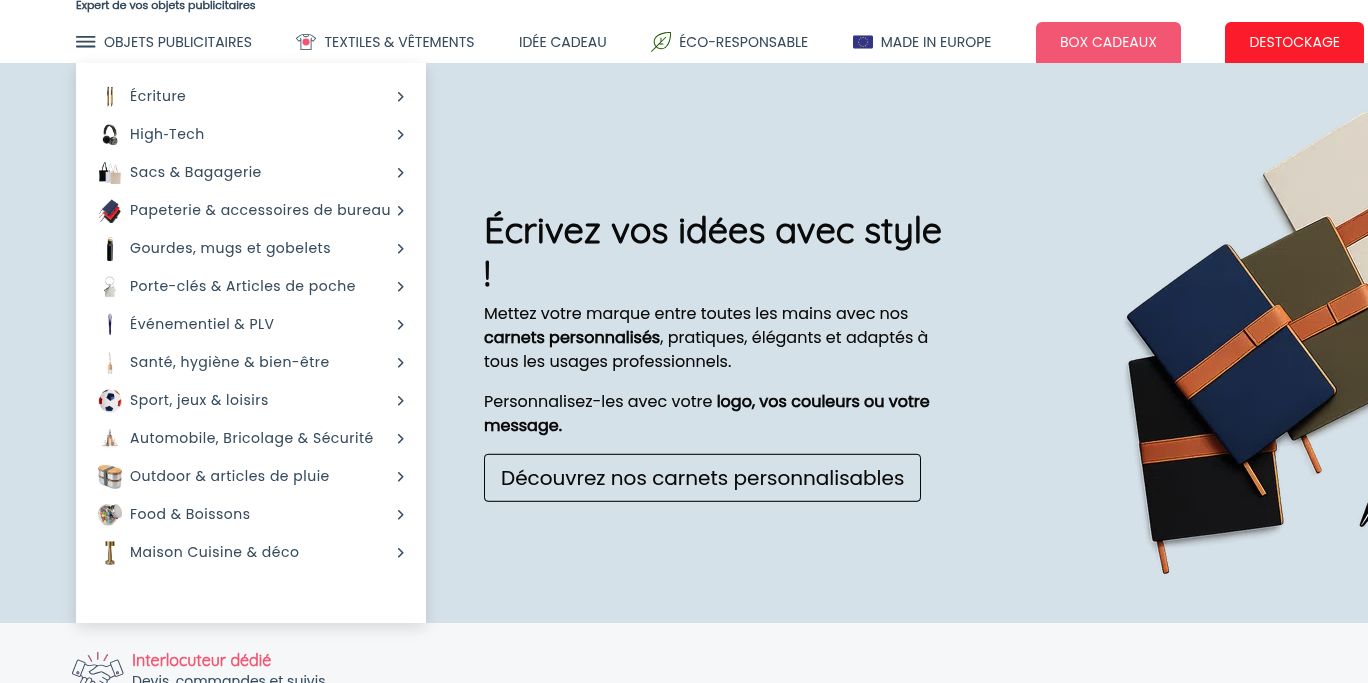Click the lunchbox icon for Outdoor

(110, 476)
